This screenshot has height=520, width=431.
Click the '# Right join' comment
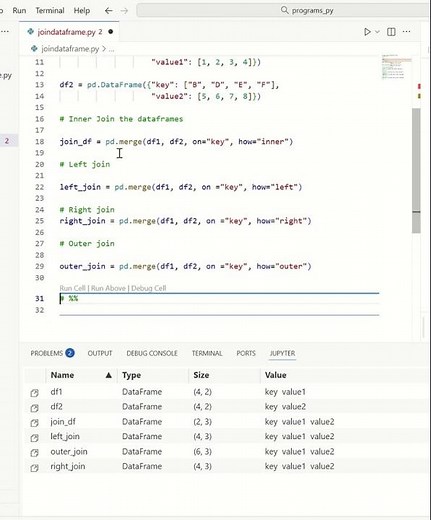pyautogui.click(x=87, y=210)
